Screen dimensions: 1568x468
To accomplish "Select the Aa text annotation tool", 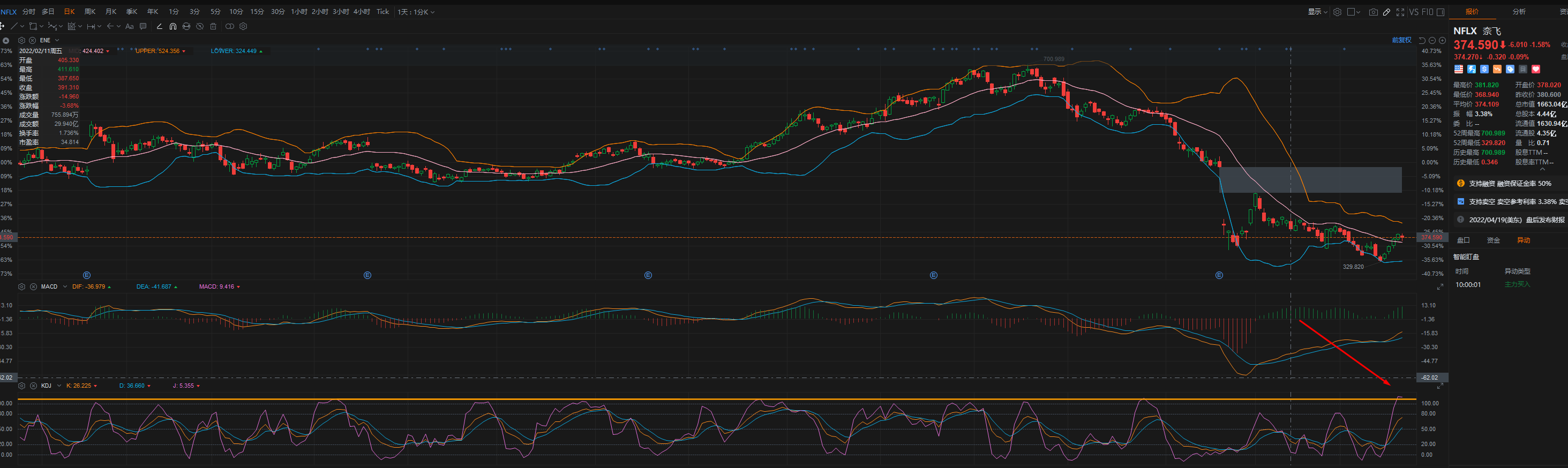I will point(130,26).
